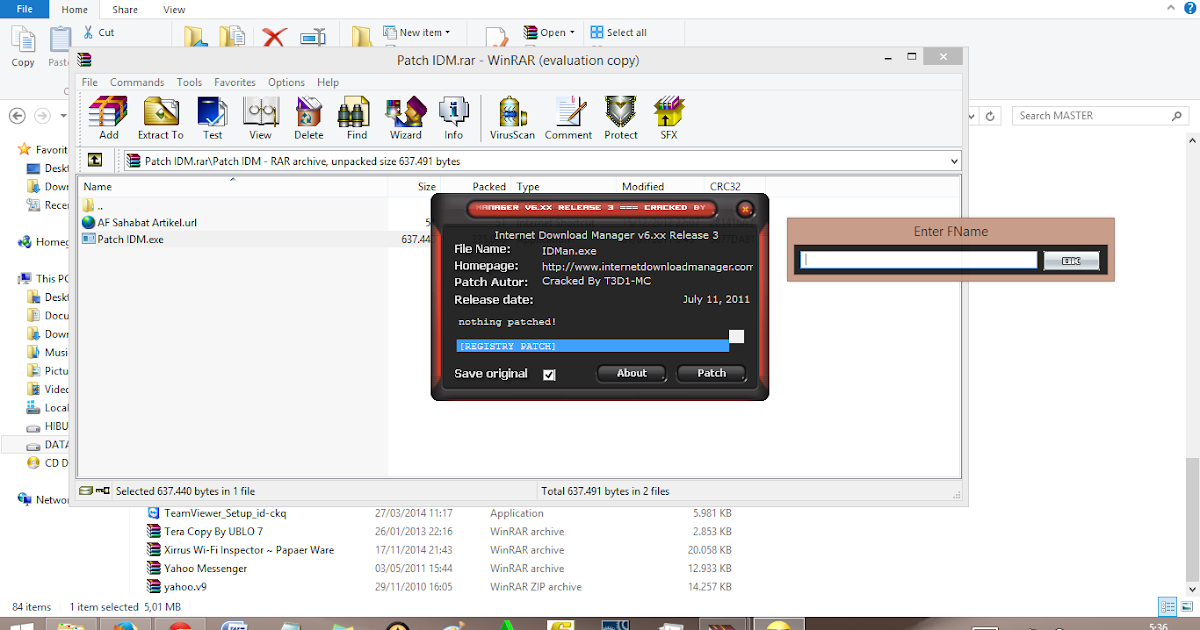
Task: Run the VirusScan toolbar icon
Action: pos(512,118)
